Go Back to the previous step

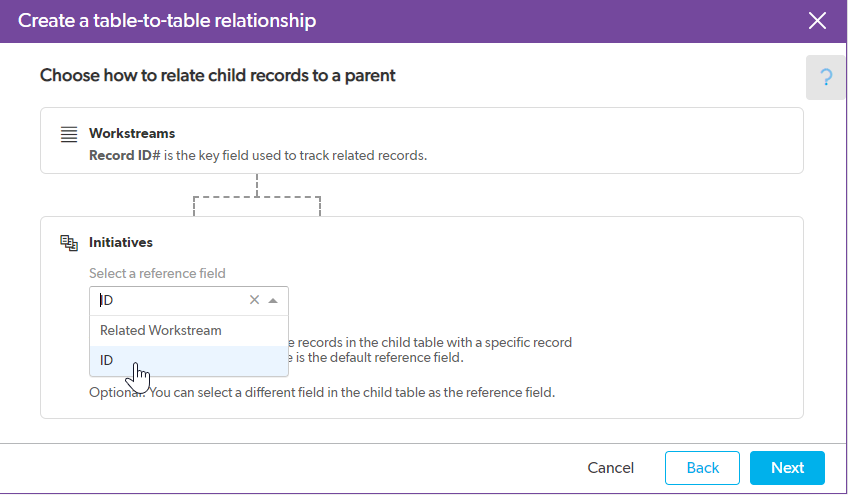[702, 467]
